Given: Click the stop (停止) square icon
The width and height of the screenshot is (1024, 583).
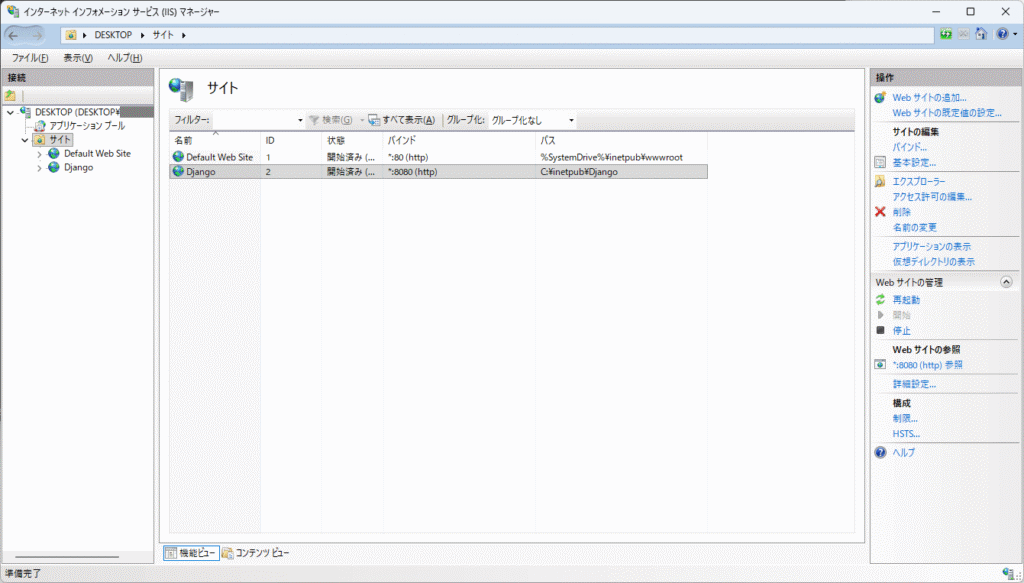Looking at the screenshot, I should point(880,330).
